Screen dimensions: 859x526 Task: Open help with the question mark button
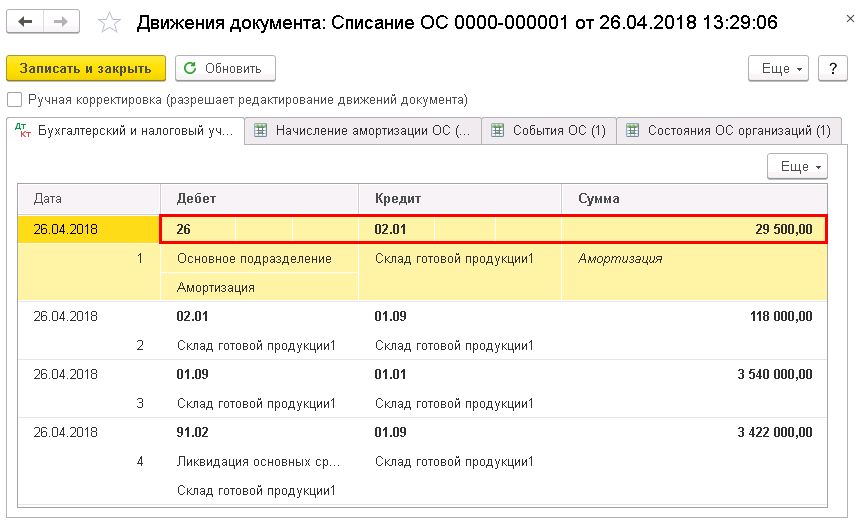(x=833, y=68)
